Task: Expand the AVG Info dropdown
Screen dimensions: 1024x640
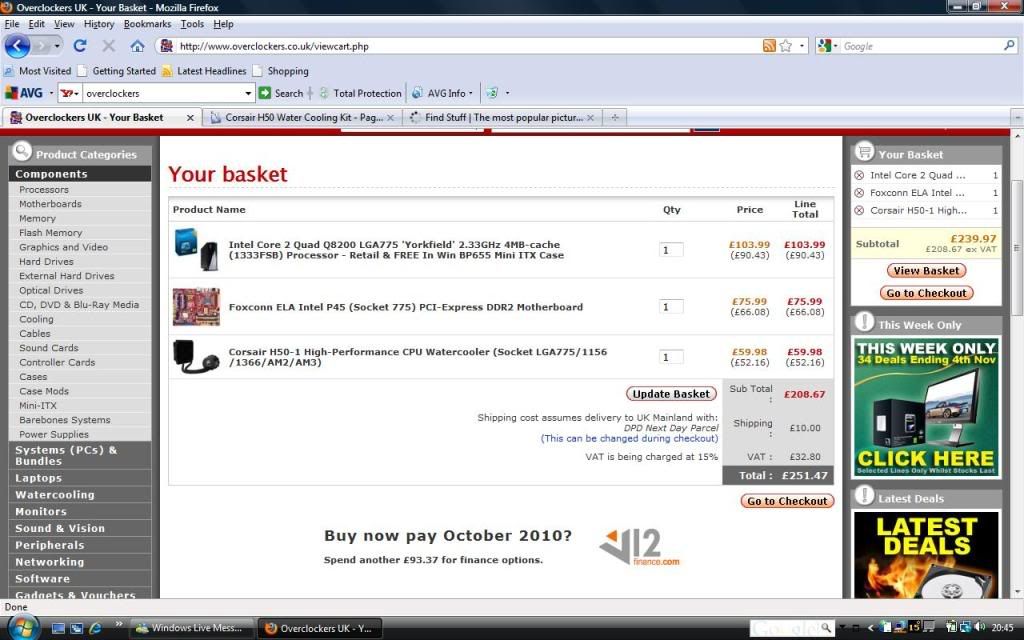Action: click(x=470, y=93)
